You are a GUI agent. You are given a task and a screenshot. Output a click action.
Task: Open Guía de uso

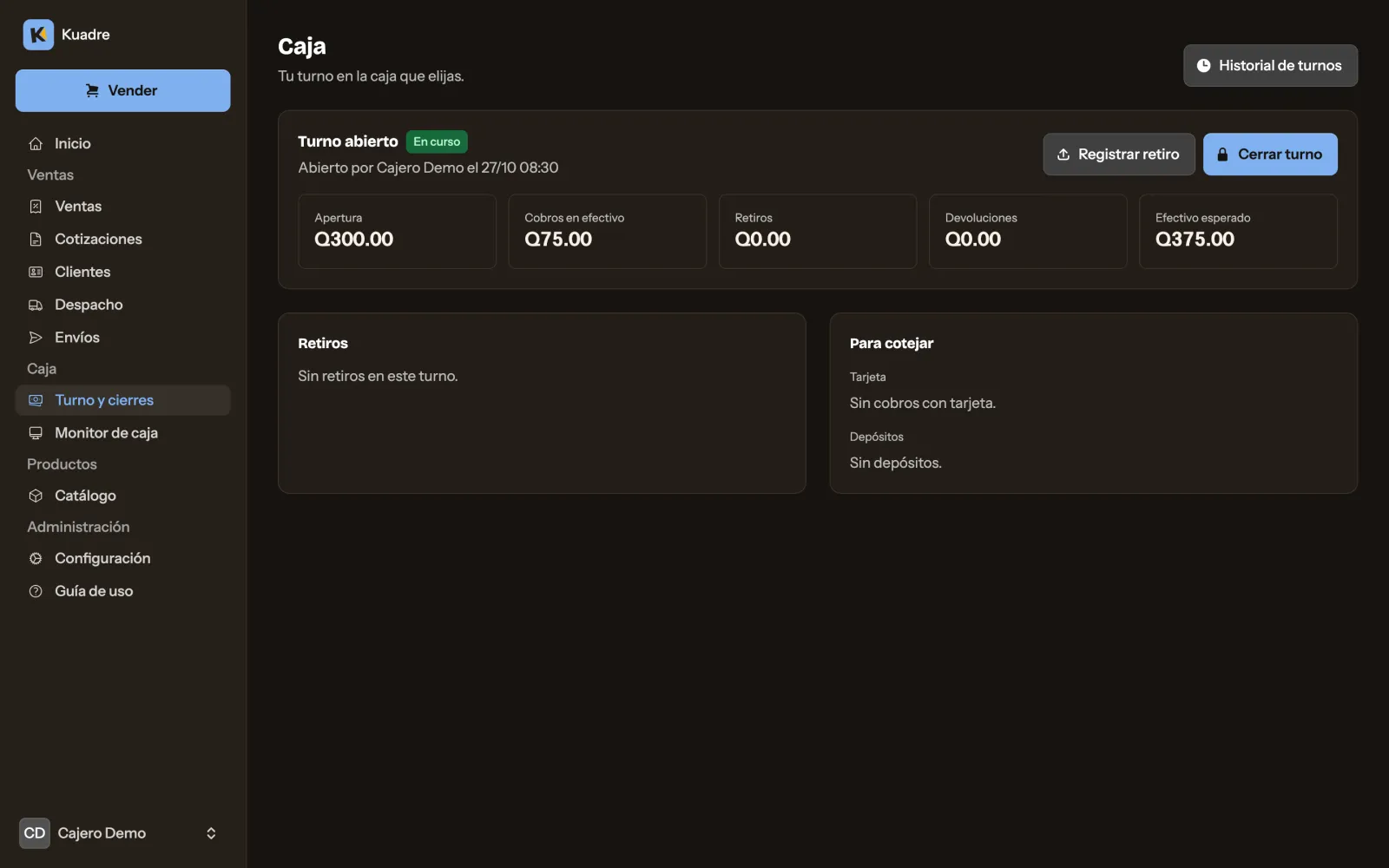point(122,591)
